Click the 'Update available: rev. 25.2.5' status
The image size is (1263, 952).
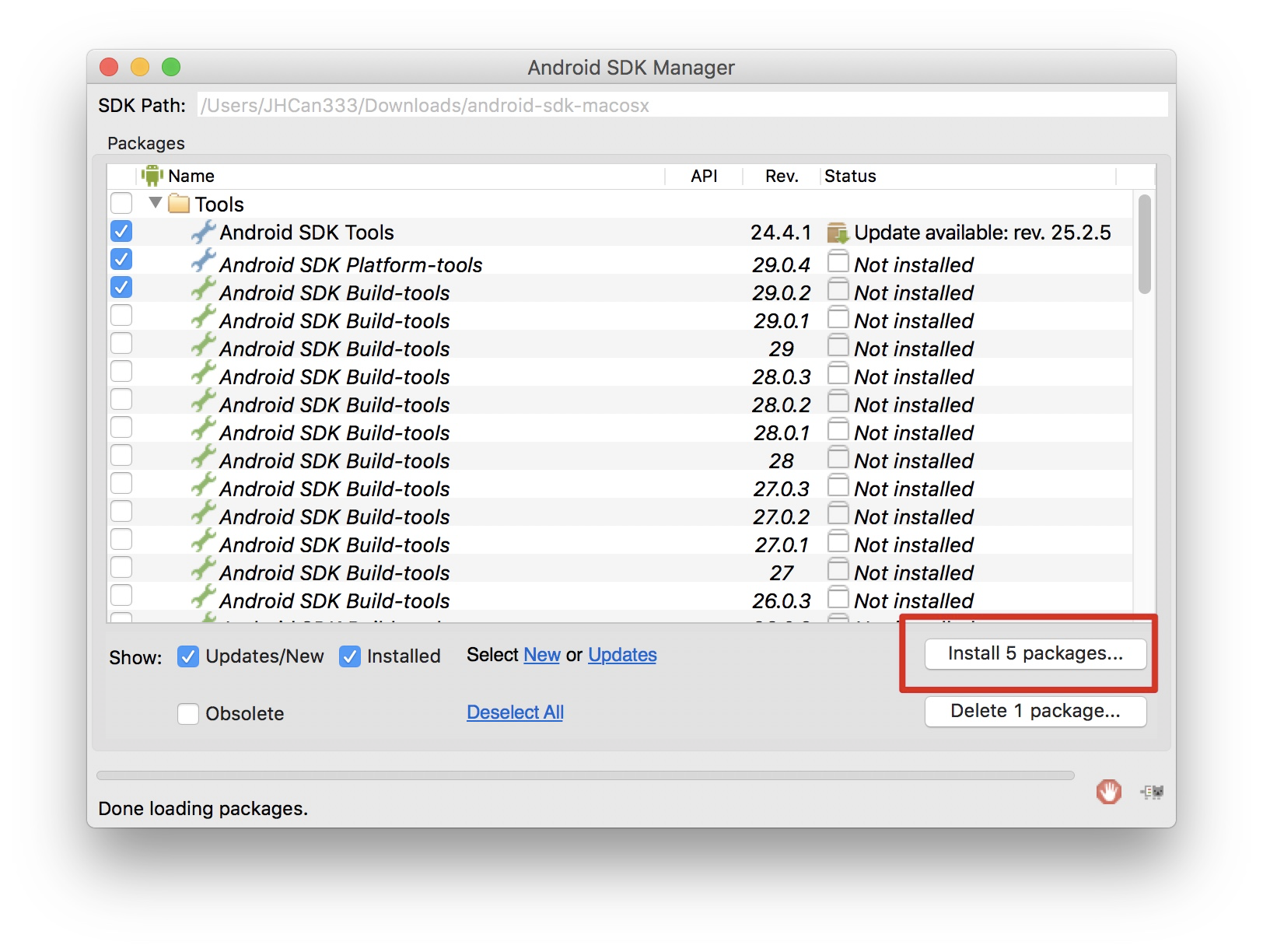[x=982, y=233]
